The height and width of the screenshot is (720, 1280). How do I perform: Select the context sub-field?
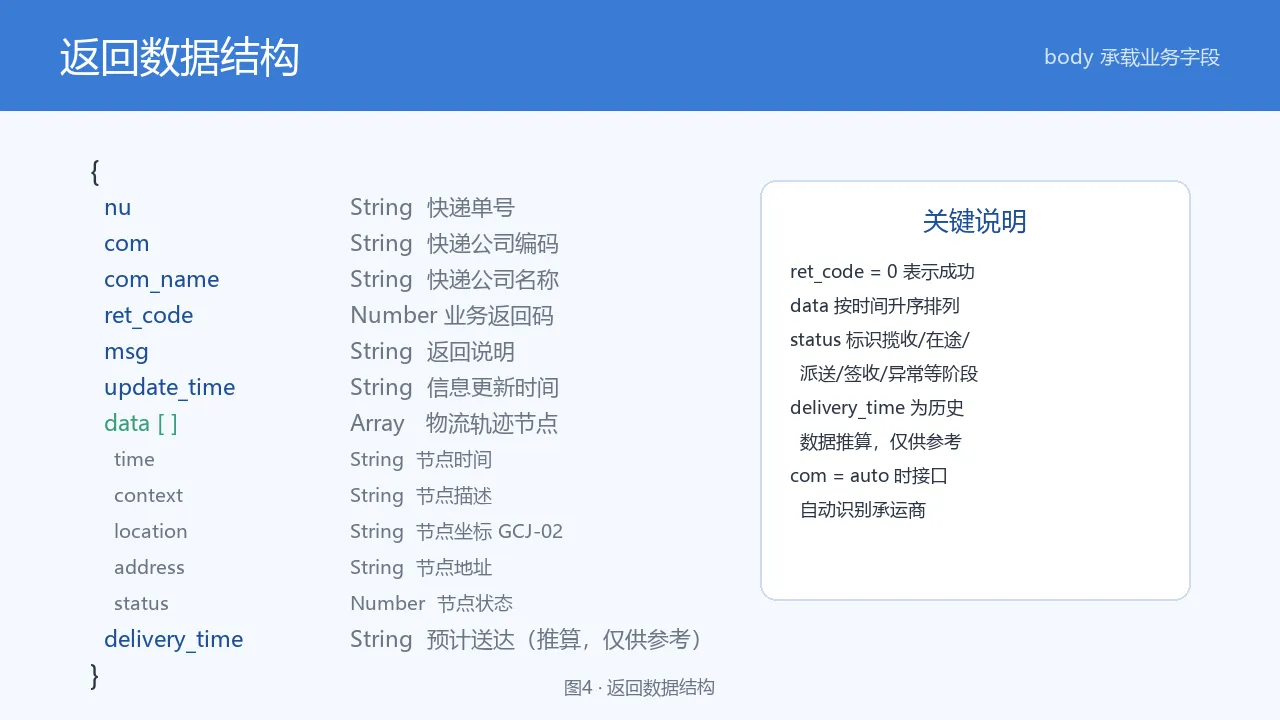pyautogui.click(x=148, y=496)
